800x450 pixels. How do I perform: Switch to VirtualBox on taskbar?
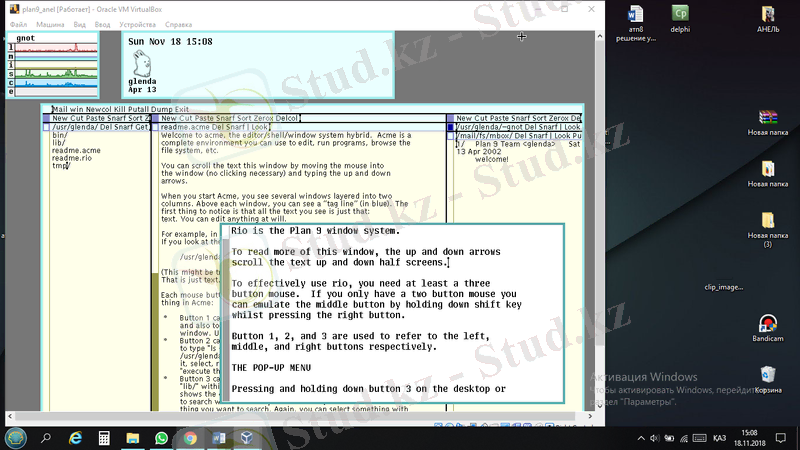point(247,438)
